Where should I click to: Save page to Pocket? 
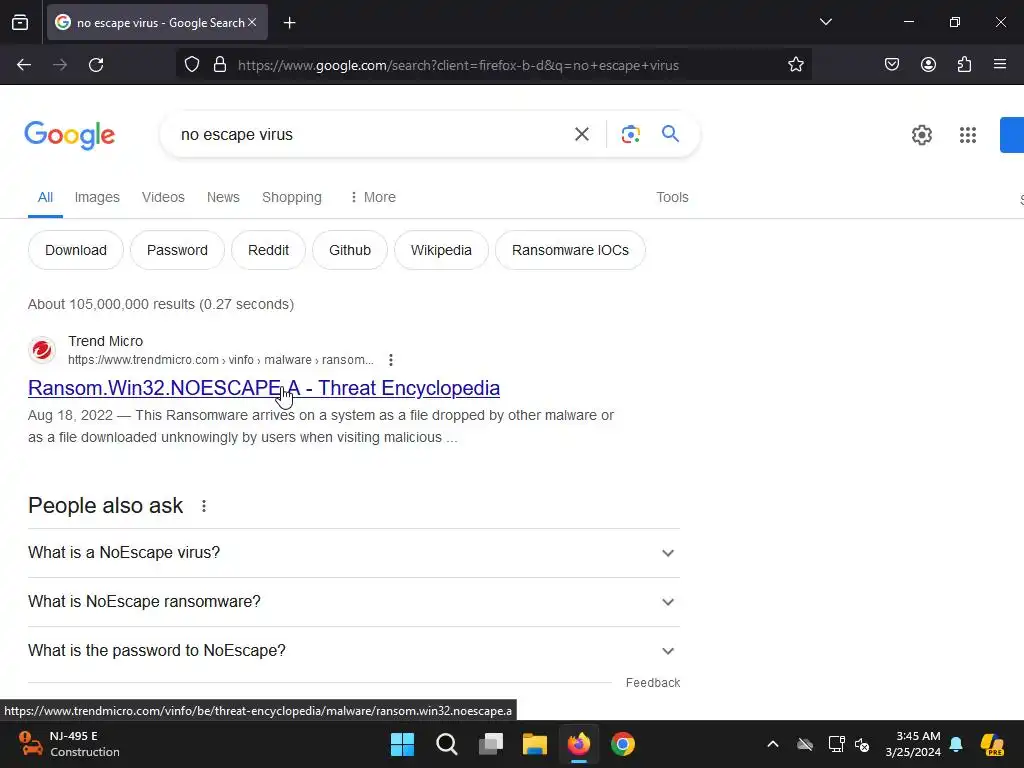[892, 65]
